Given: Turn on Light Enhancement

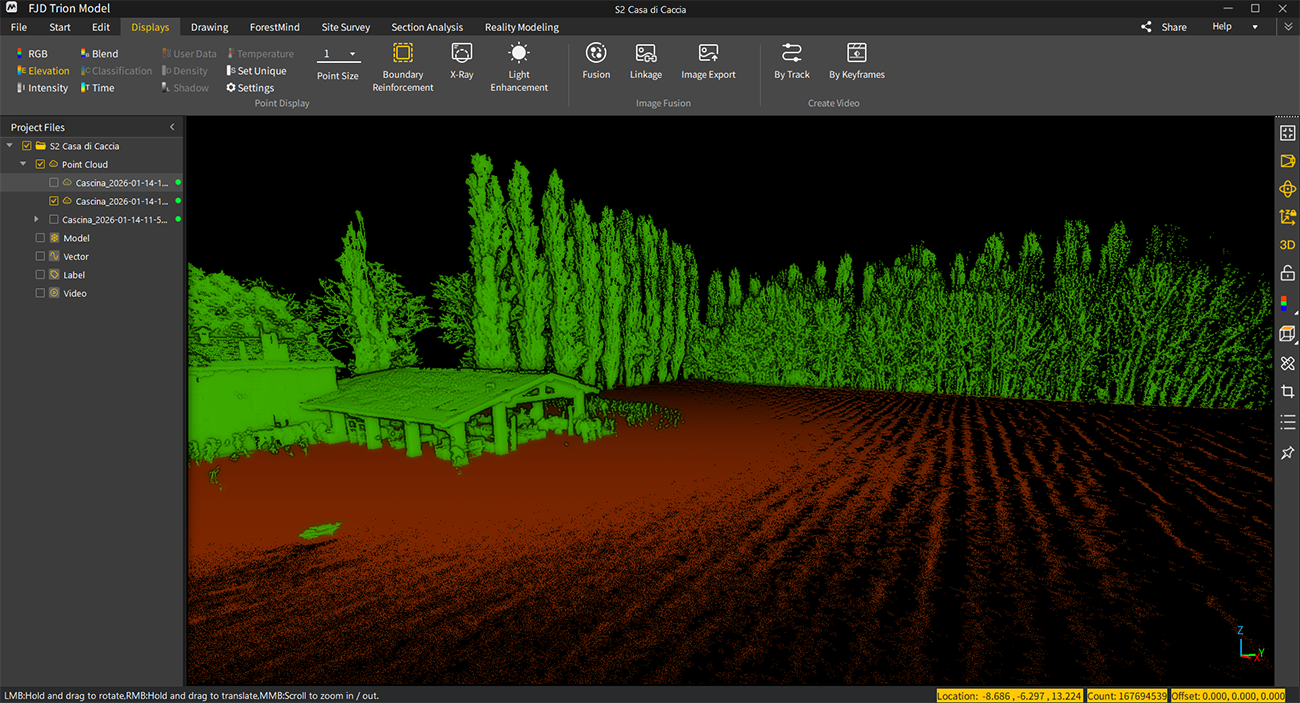Looking at the screenshot, I should coord(518,54).
